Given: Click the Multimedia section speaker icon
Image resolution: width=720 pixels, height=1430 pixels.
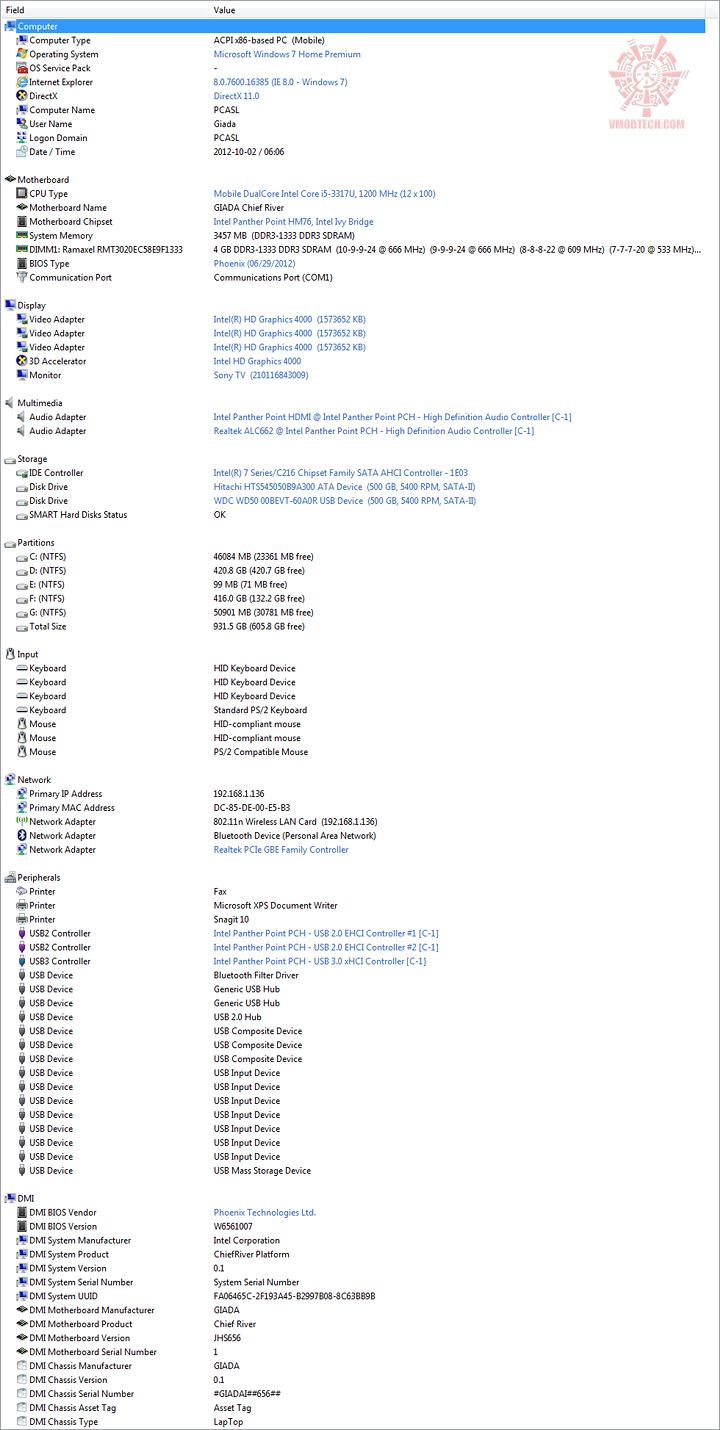Looking at the screenshot, I should point(10,403).
